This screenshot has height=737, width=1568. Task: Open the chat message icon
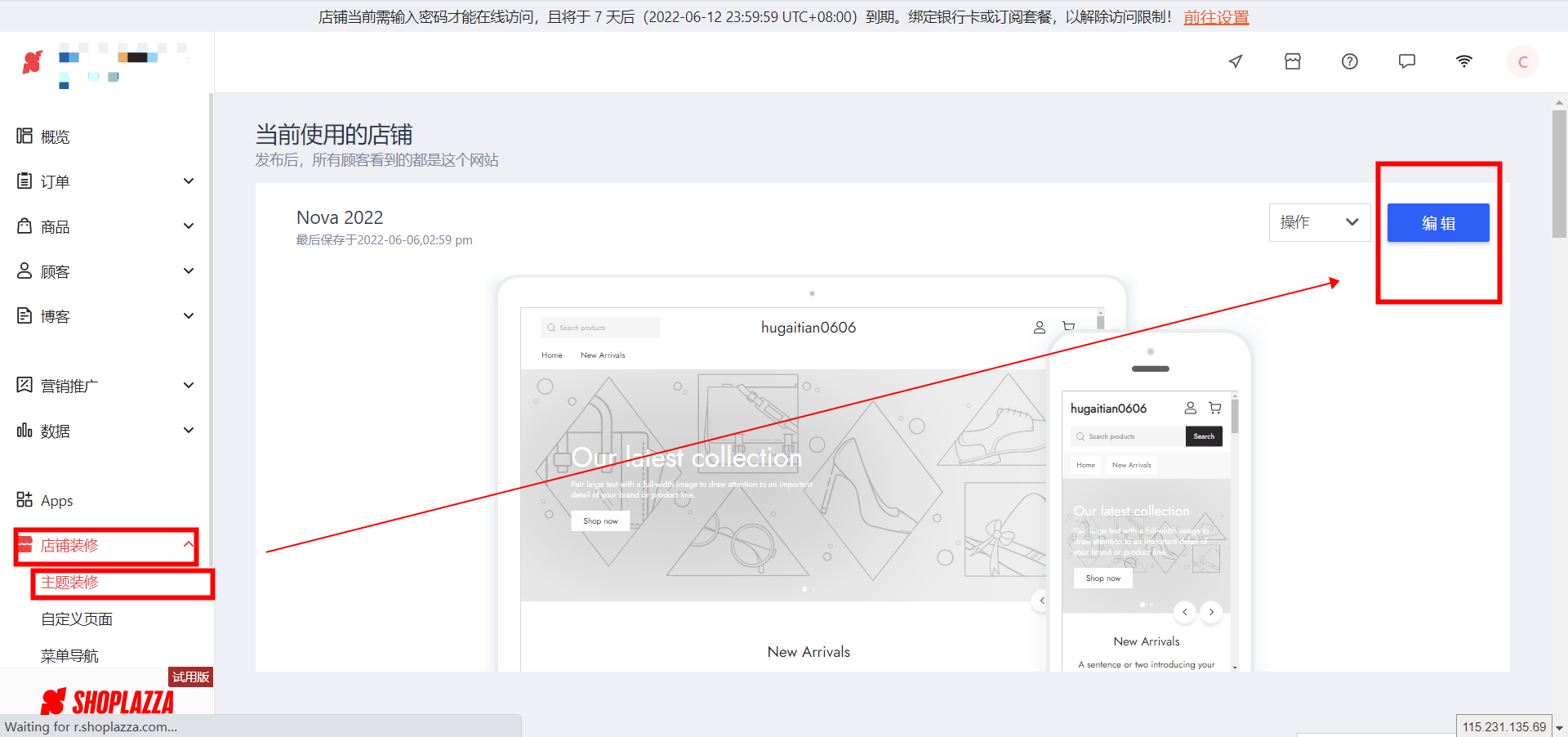1407,61
